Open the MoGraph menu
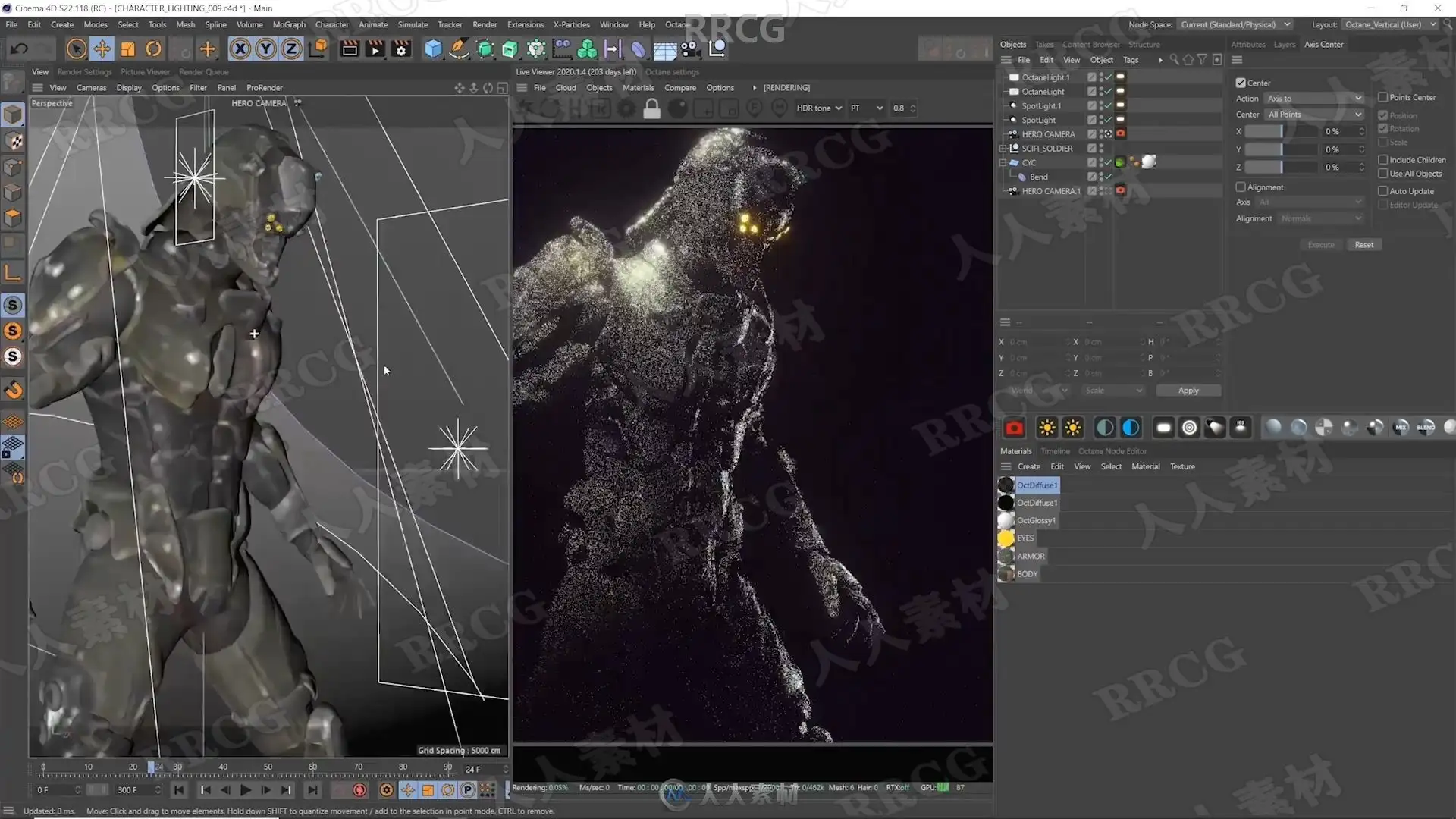This screenshot has height=819, width=1456. 289,24
